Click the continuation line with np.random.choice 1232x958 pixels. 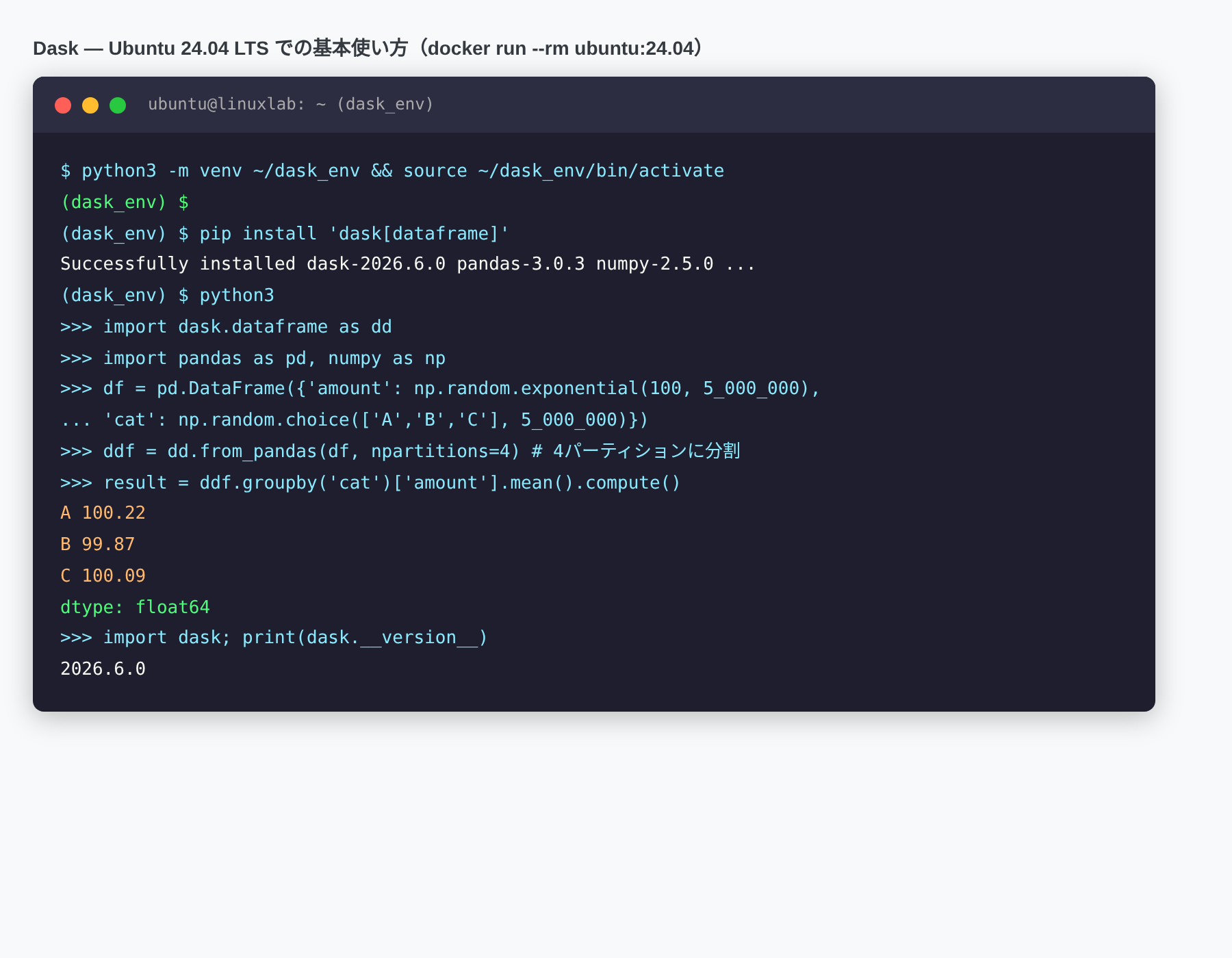tap(355, 419)
